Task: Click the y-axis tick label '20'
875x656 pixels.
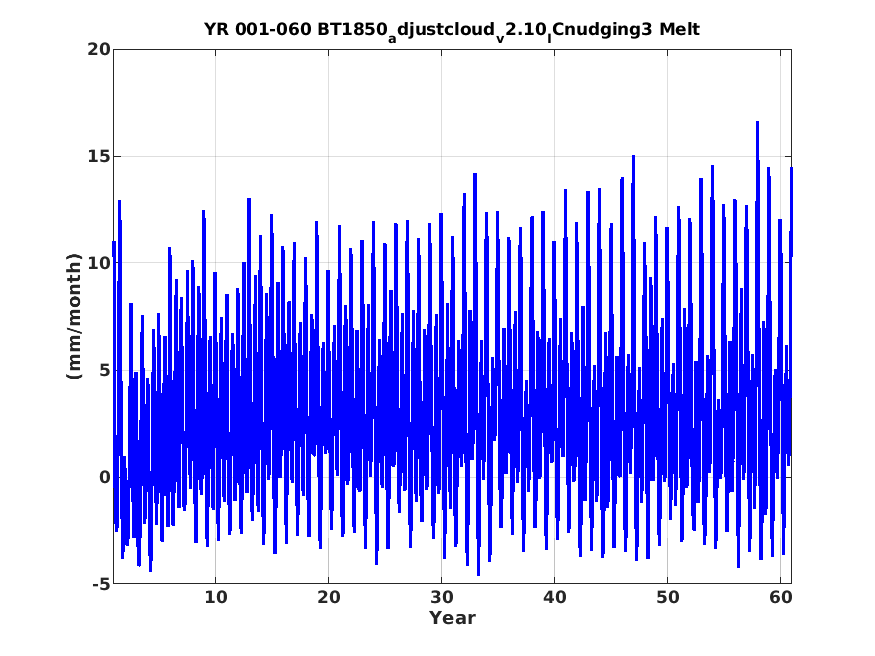Action: coord(99,49)
